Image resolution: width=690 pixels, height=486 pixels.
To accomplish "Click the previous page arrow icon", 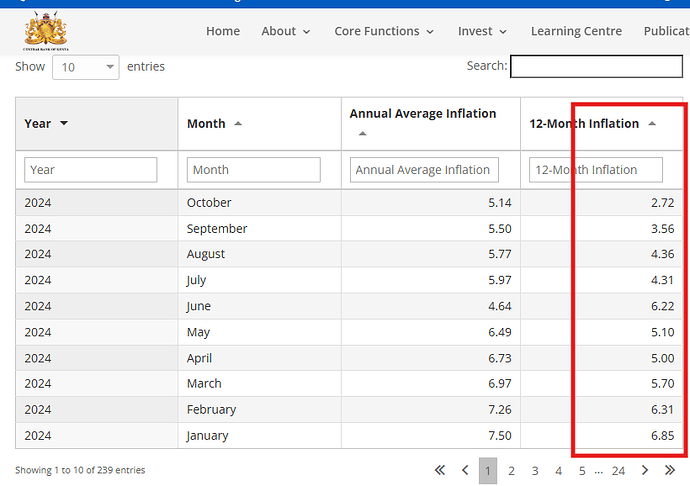I will [x=465, y=470].
